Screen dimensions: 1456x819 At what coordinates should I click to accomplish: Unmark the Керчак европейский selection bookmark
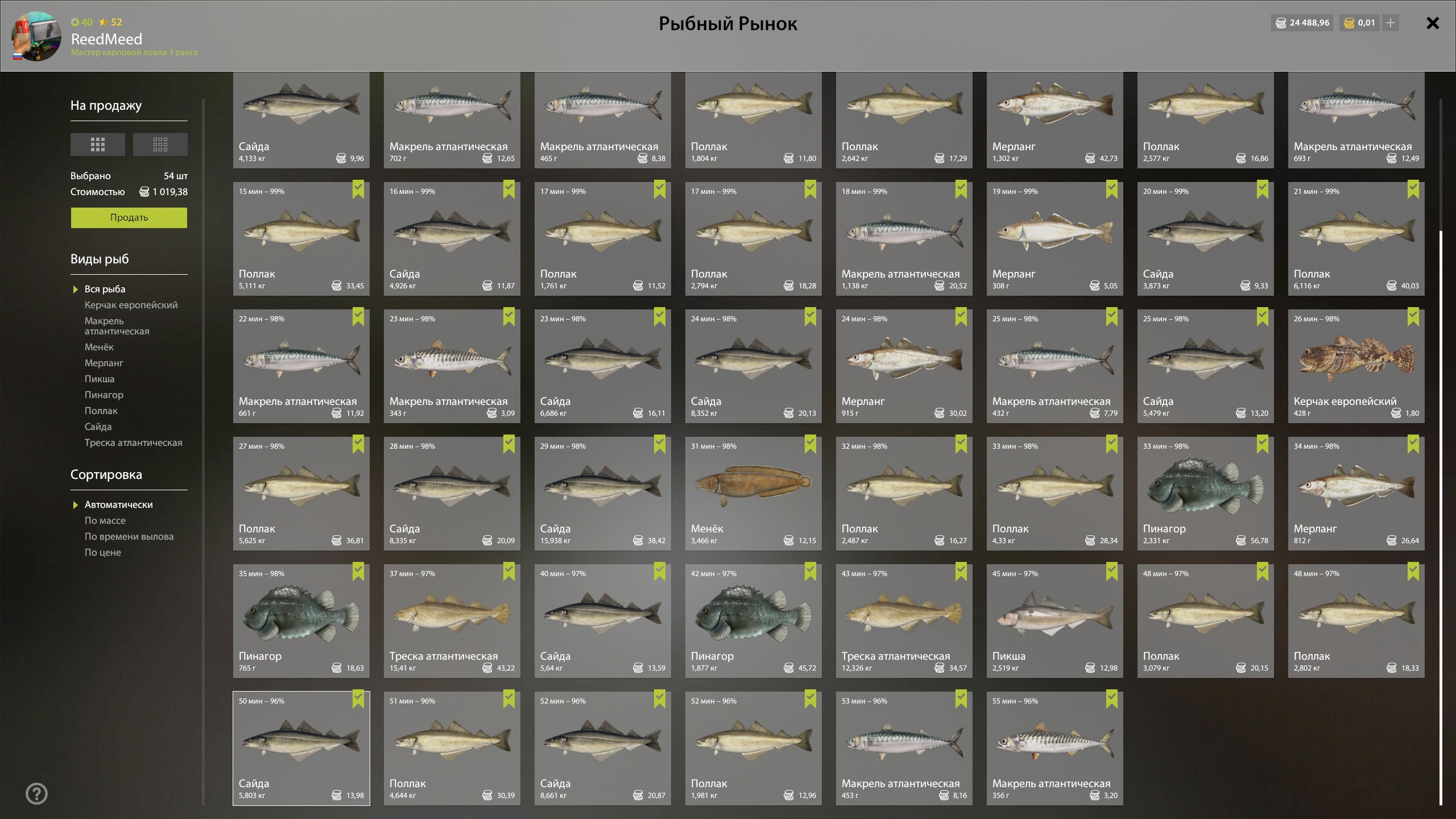click(x=1413, y=317)
